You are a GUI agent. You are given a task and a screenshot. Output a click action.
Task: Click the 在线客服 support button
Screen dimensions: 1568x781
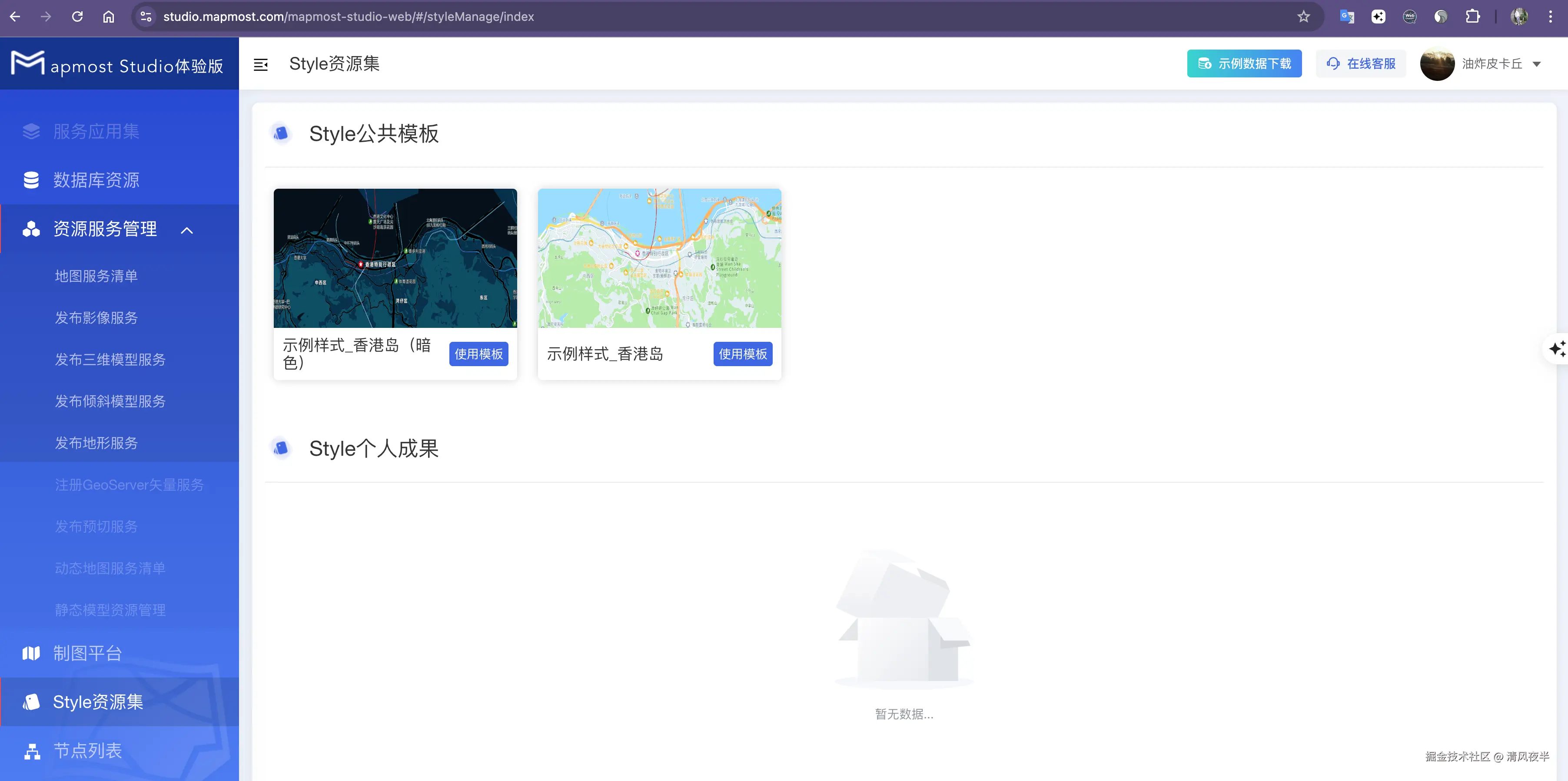1360,64
